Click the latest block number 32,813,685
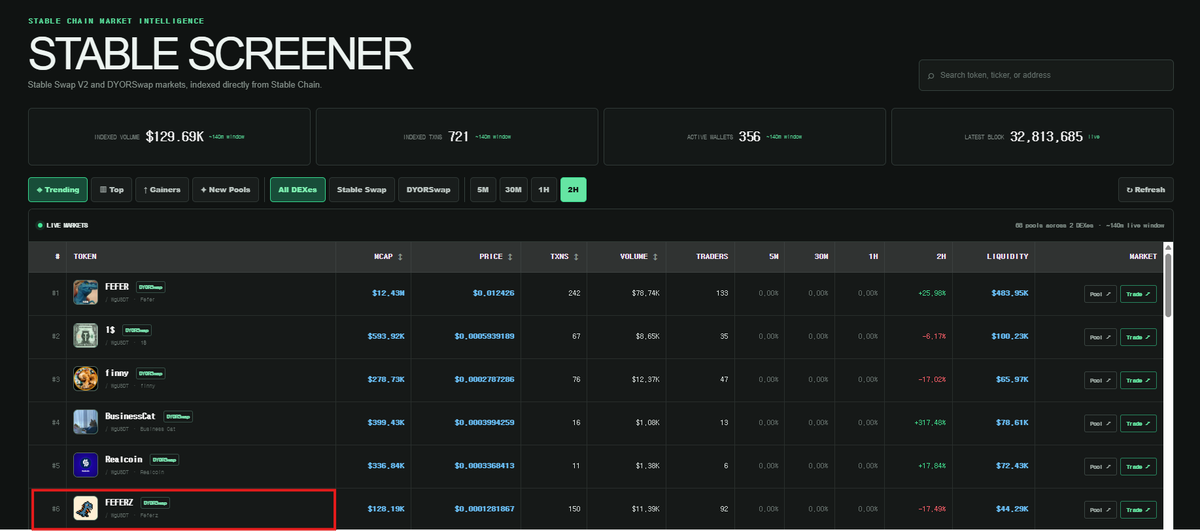This screenshot has height=531, width=1200. (1046, 137)
